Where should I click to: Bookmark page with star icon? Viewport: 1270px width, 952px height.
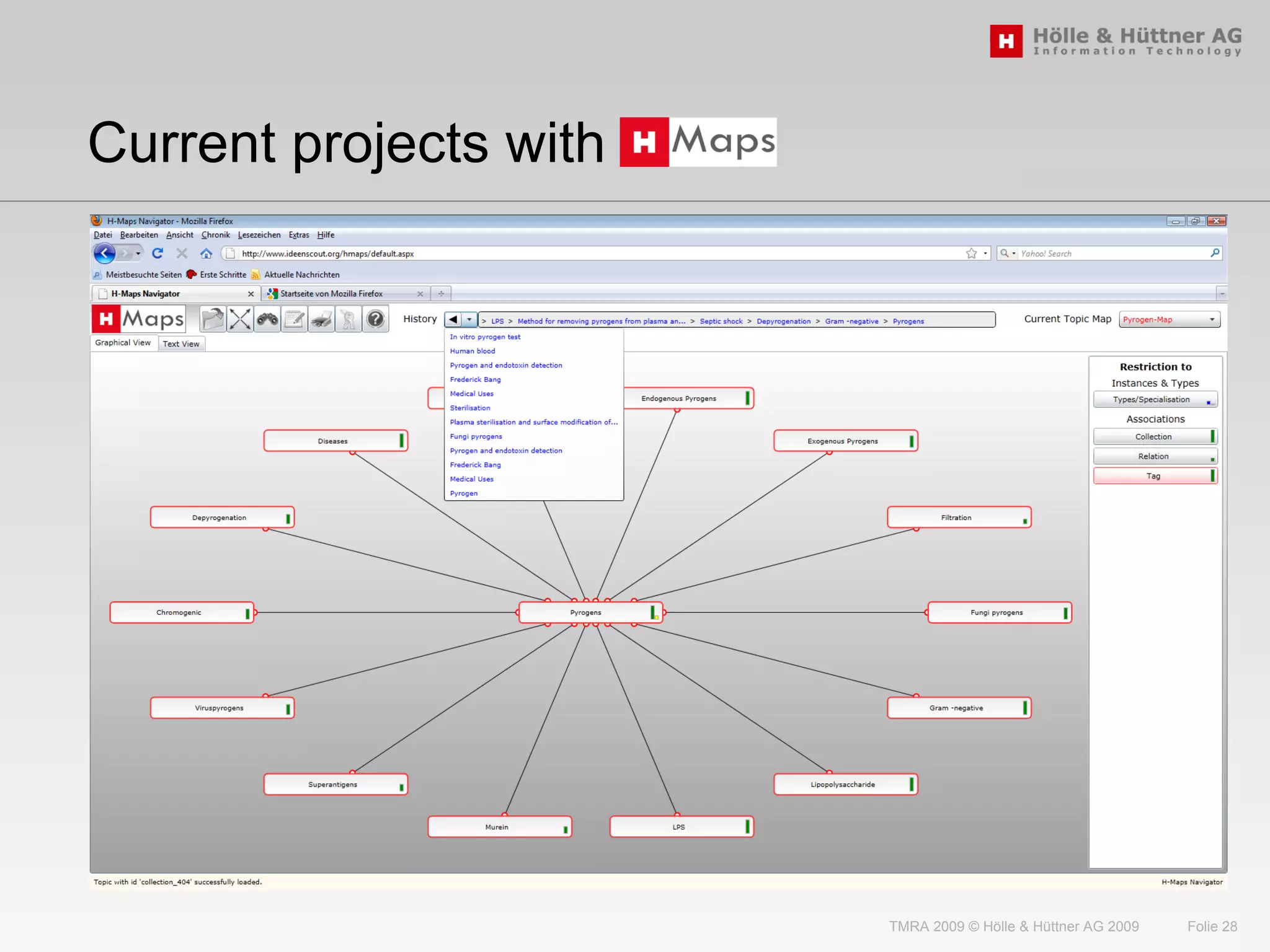pyautogui.click(x=971, y=253)
